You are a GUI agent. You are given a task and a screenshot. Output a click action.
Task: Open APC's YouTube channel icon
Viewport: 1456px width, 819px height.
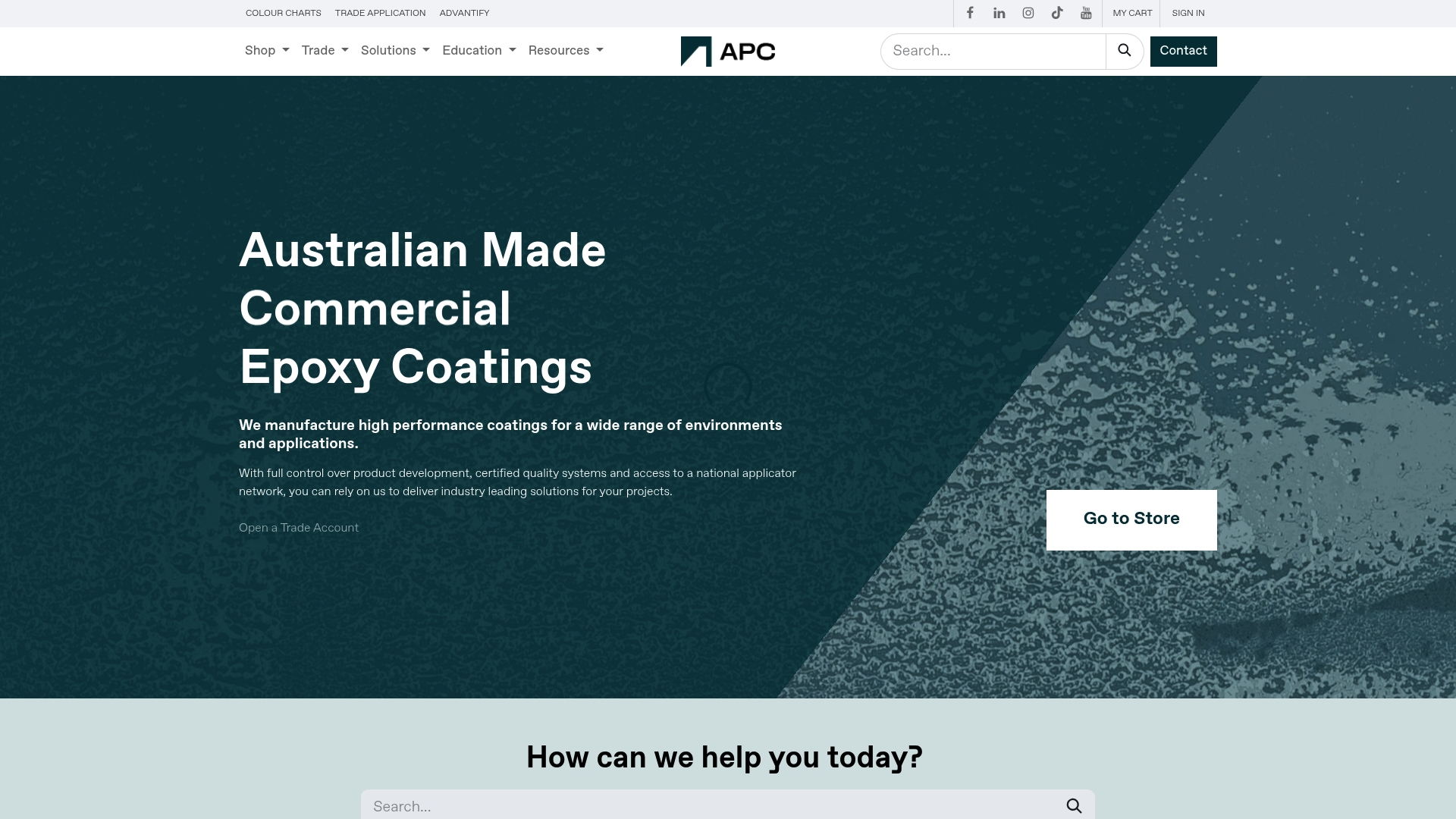[x=1086, y=13]
